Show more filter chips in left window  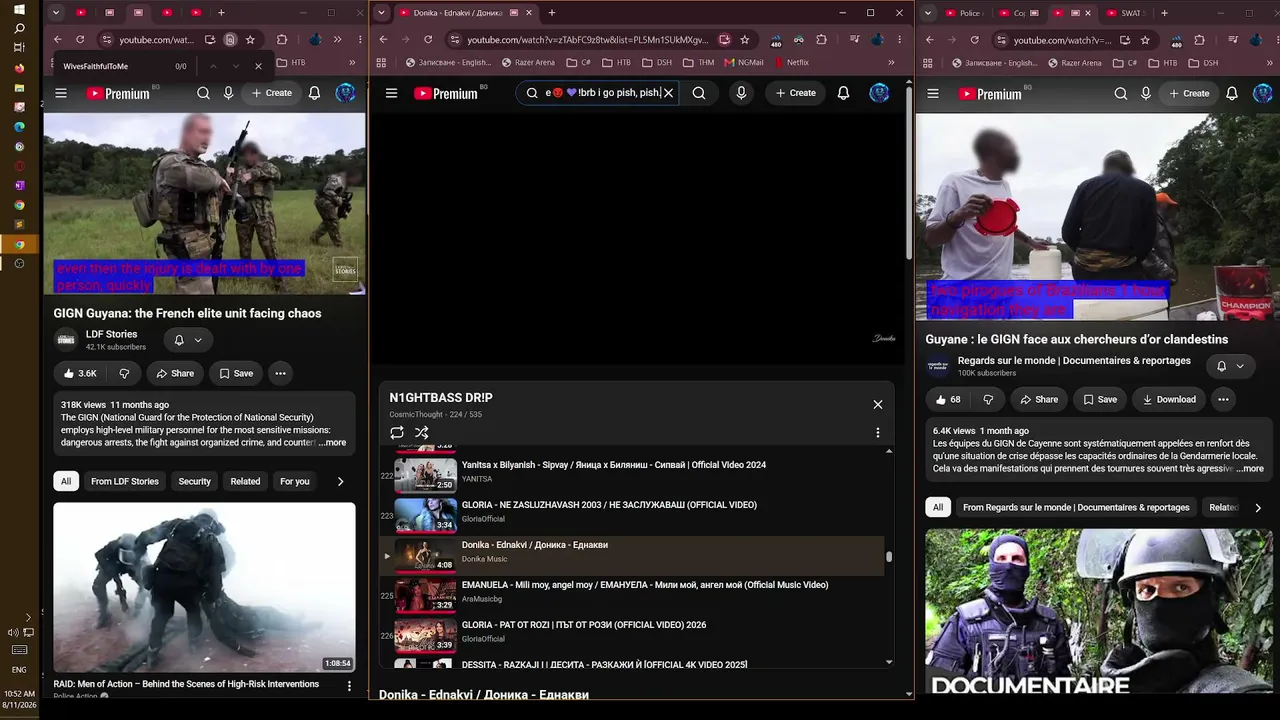click(340, 481)
